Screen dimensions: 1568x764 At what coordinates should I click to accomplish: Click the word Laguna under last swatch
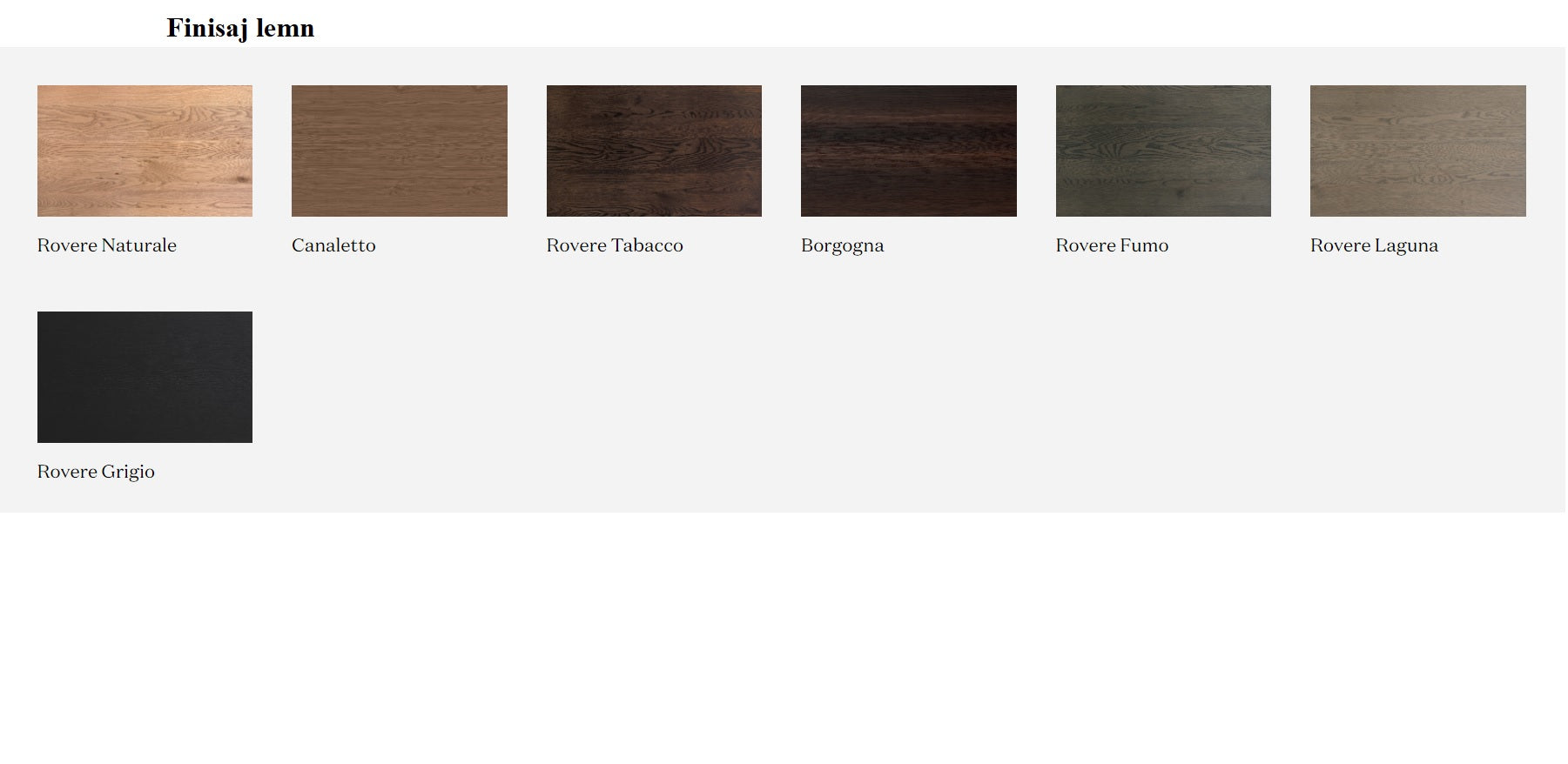[1406, 246]
